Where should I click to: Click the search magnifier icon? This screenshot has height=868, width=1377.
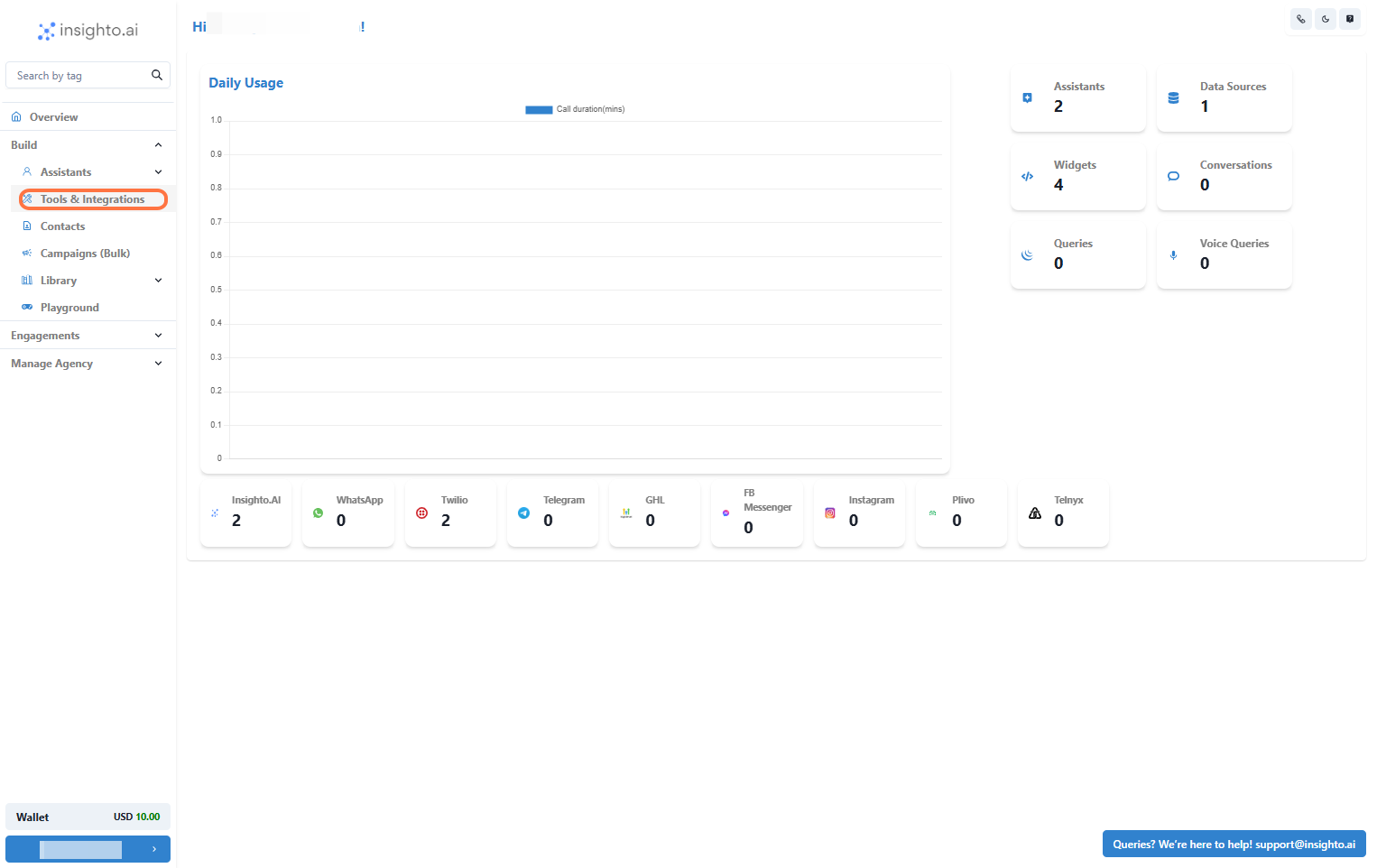[157, 75]
